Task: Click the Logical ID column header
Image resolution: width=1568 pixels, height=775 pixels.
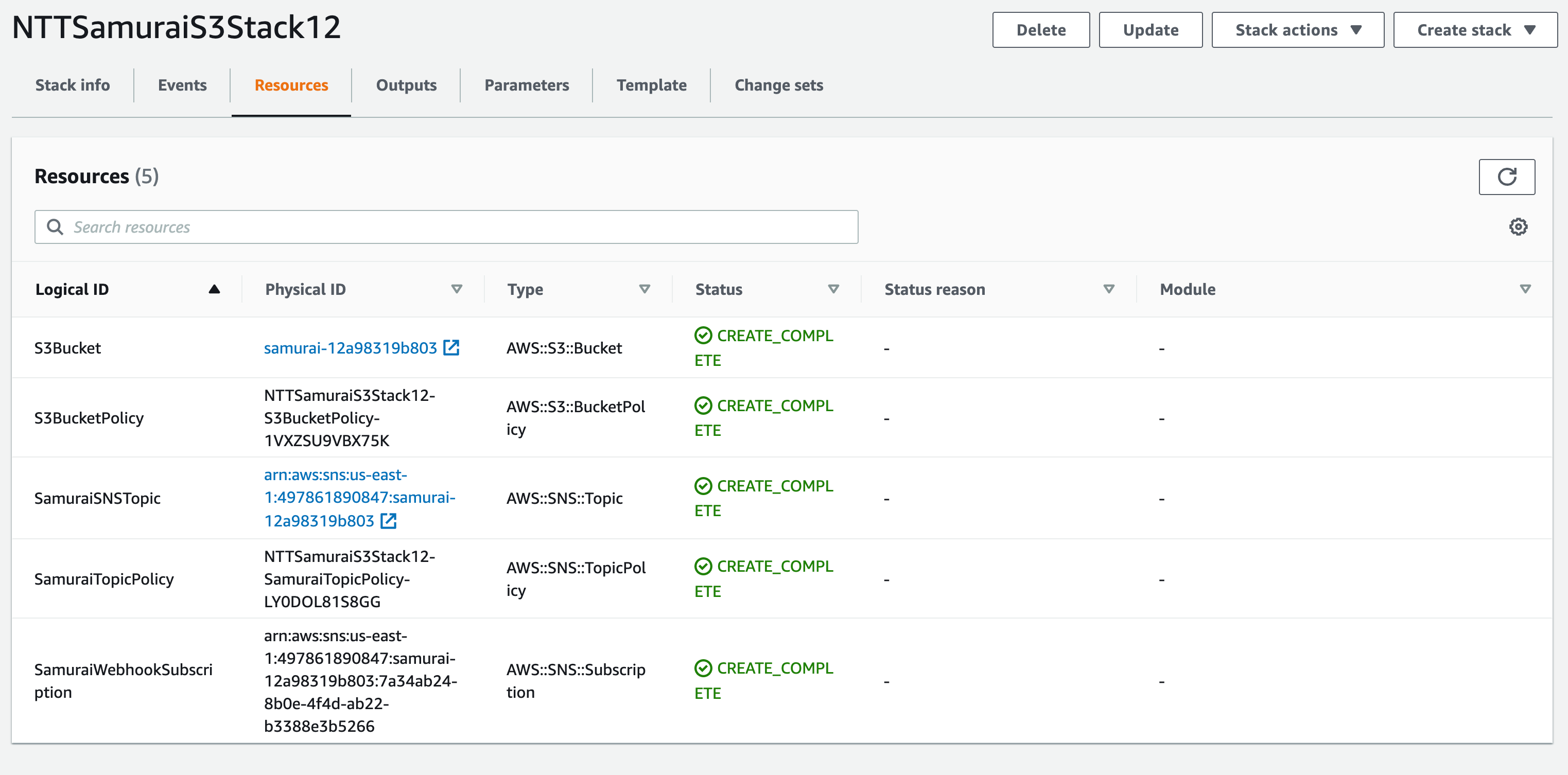Action: 72,289
